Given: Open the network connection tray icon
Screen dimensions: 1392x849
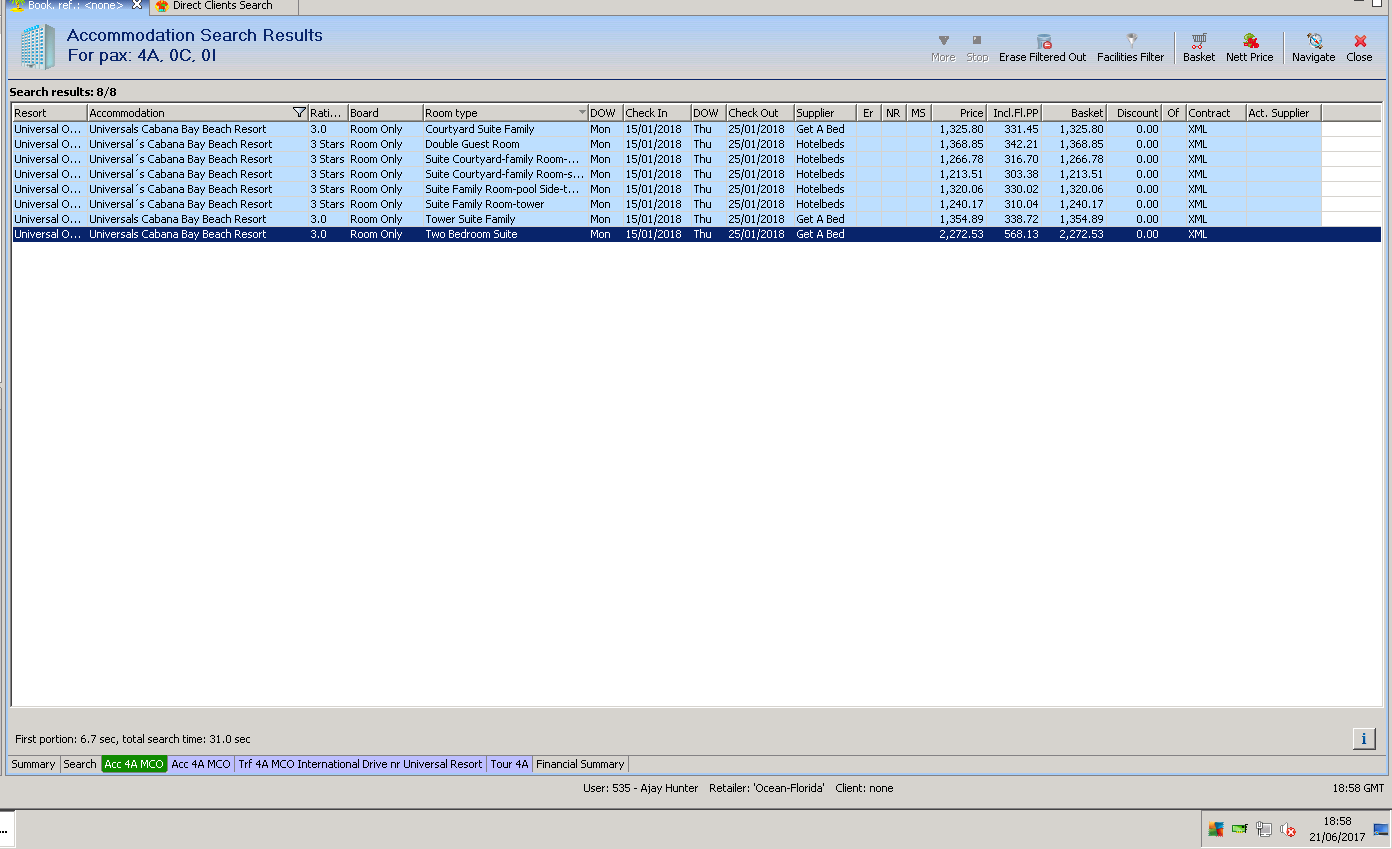Looking at the screenshot, I should point(1264,829).
